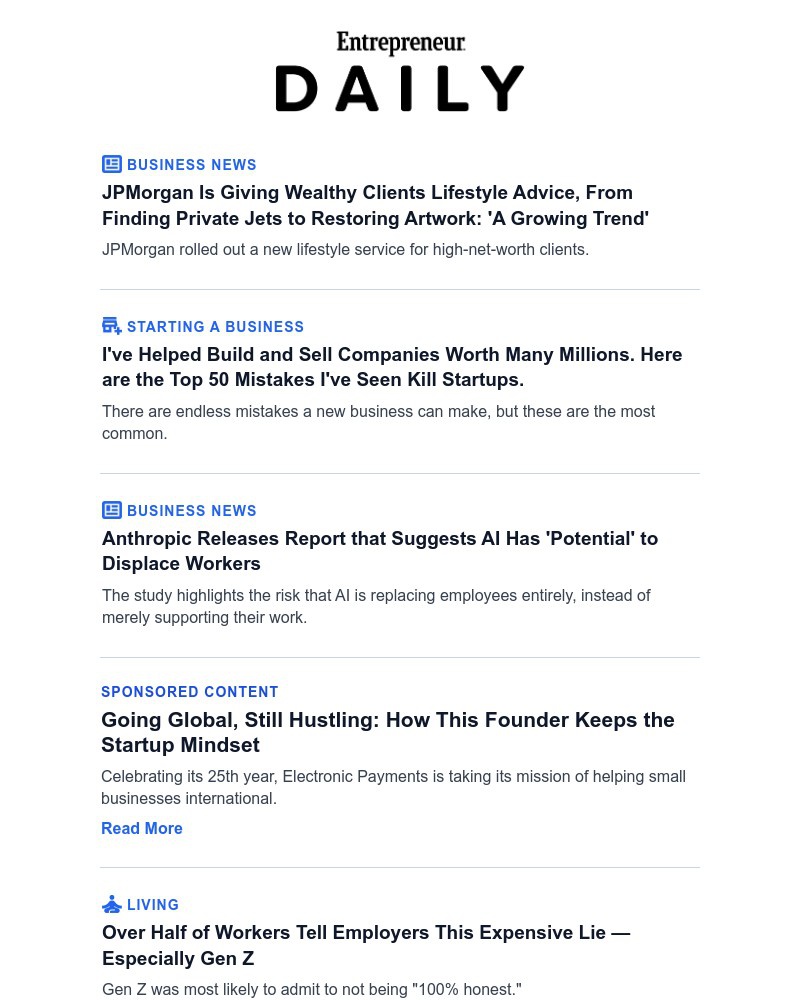This screenshot has height=1000, width=800.
Task: Click the meditating person icon beside Living
Action: (x=112, y=904)
